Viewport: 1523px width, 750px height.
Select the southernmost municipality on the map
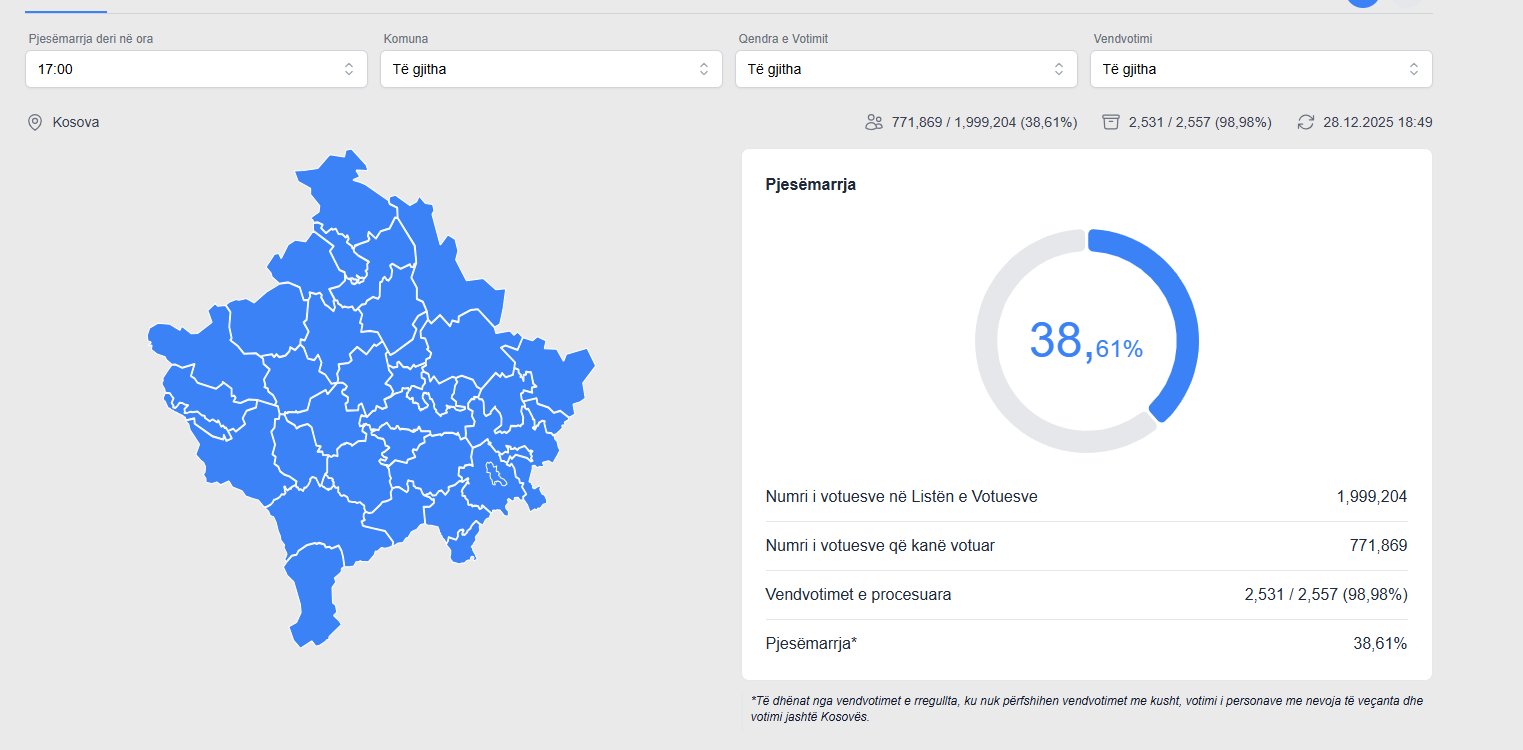[x=312, y=600]
